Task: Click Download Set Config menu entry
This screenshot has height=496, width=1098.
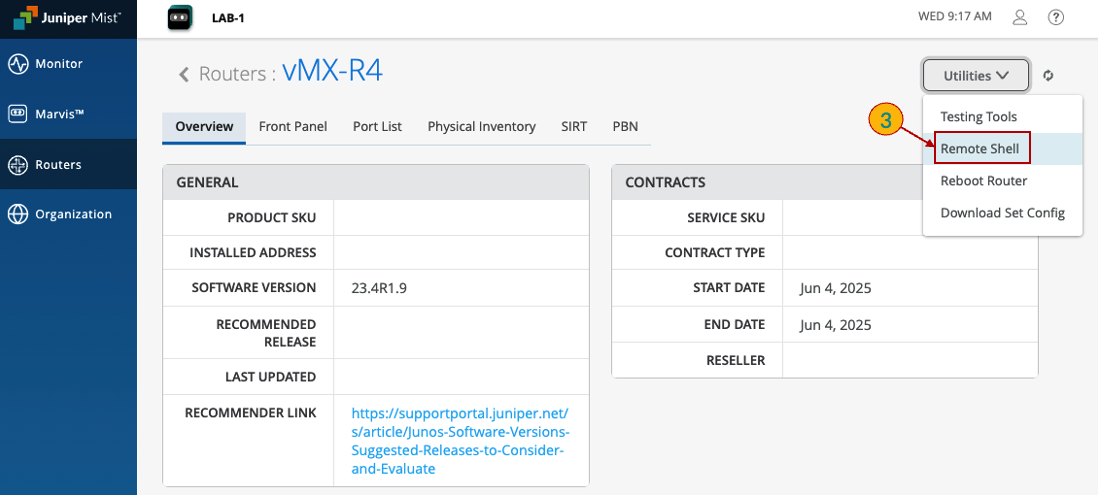Action: point(1002,213)
